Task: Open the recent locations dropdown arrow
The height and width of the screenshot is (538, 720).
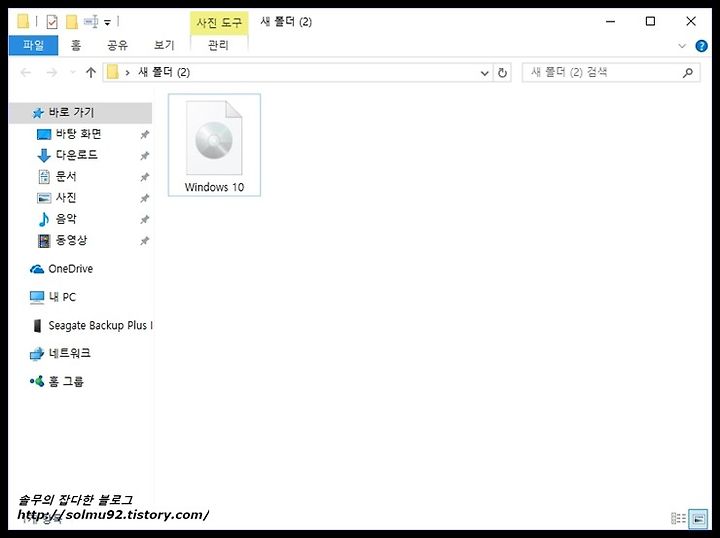Action: (x=72, y=73)
